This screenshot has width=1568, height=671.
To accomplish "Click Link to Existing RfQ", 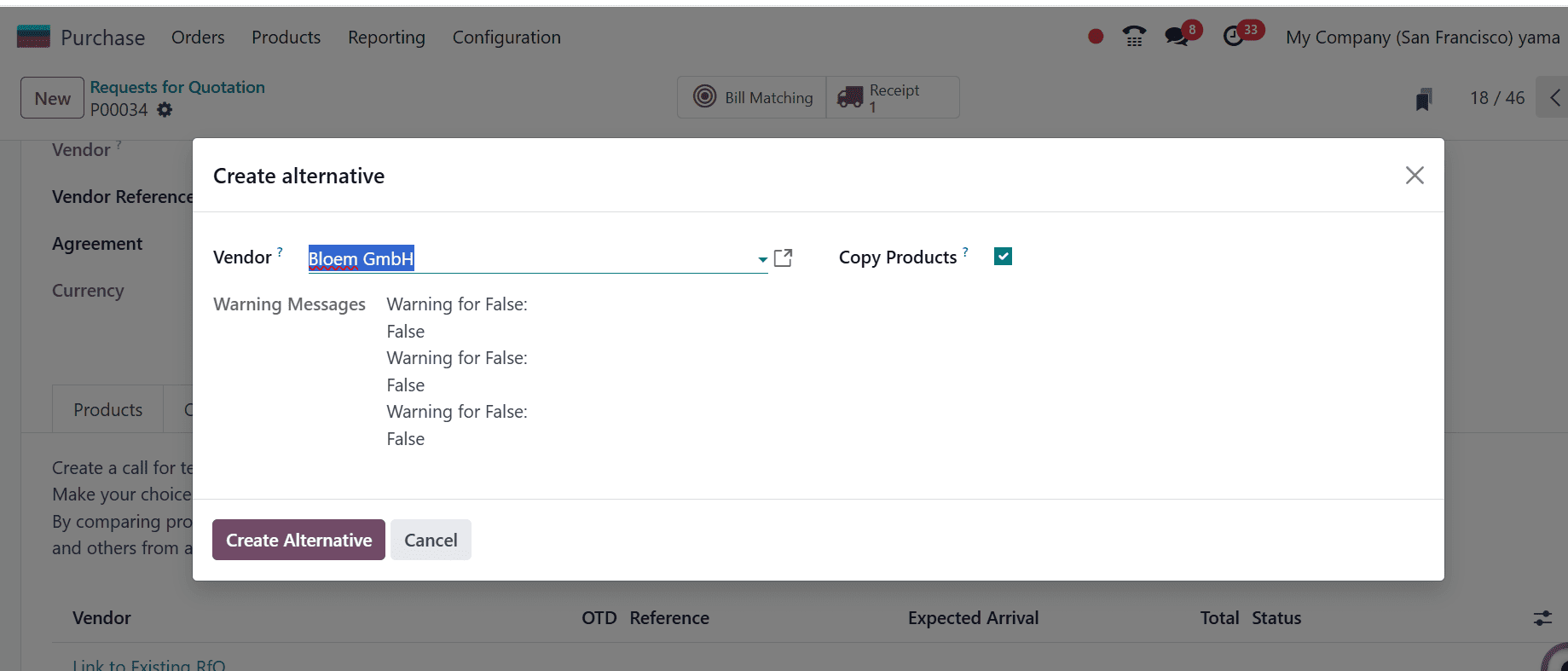I will [149, 664].
